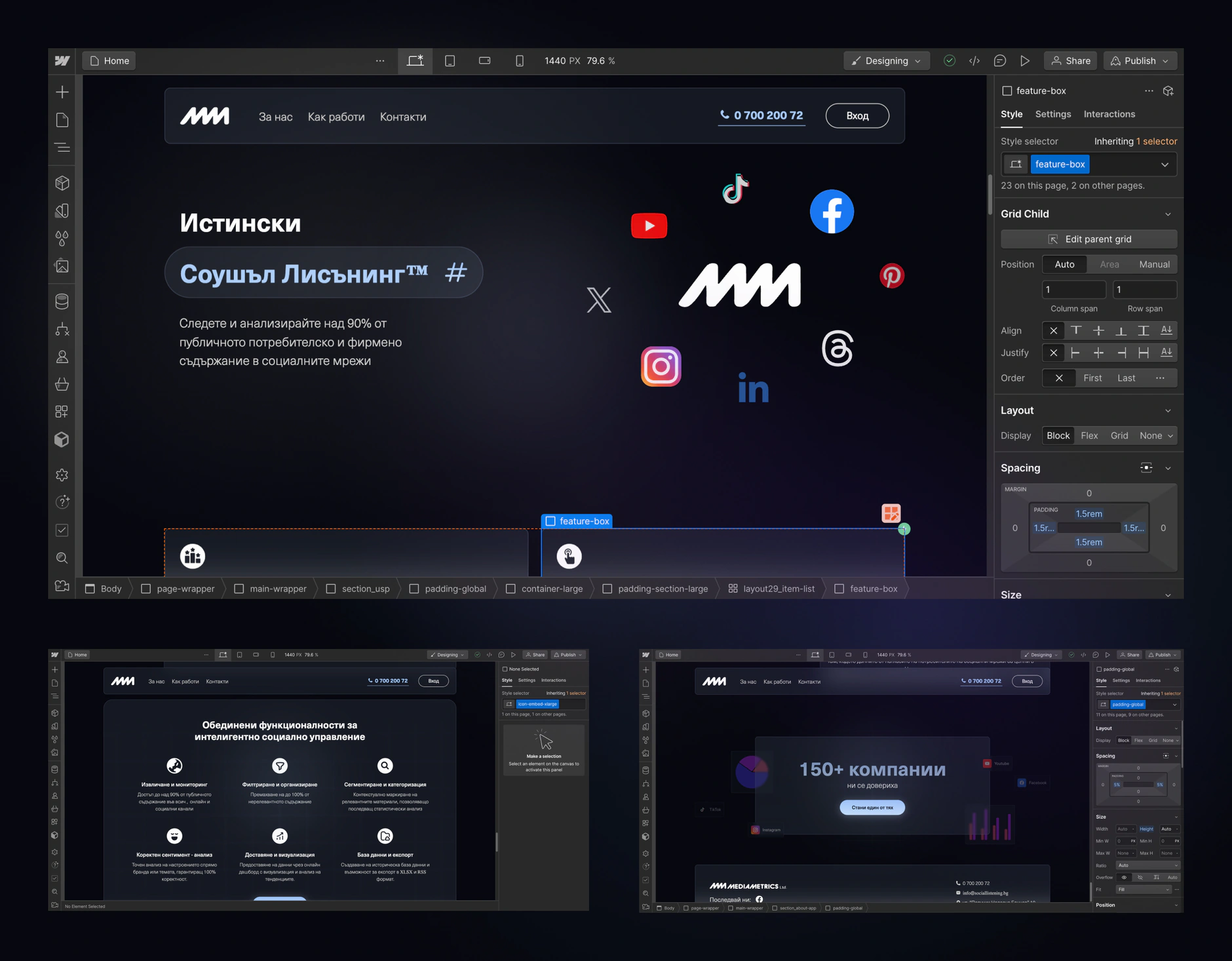Open Site settings gear icon
Viewport: 1232px width, 961px height.
62,475
